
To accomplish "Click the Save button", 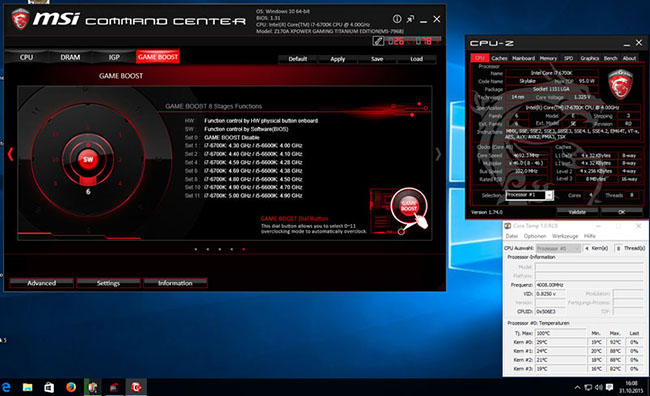I will pyautogui.click(x=377, y=59).
